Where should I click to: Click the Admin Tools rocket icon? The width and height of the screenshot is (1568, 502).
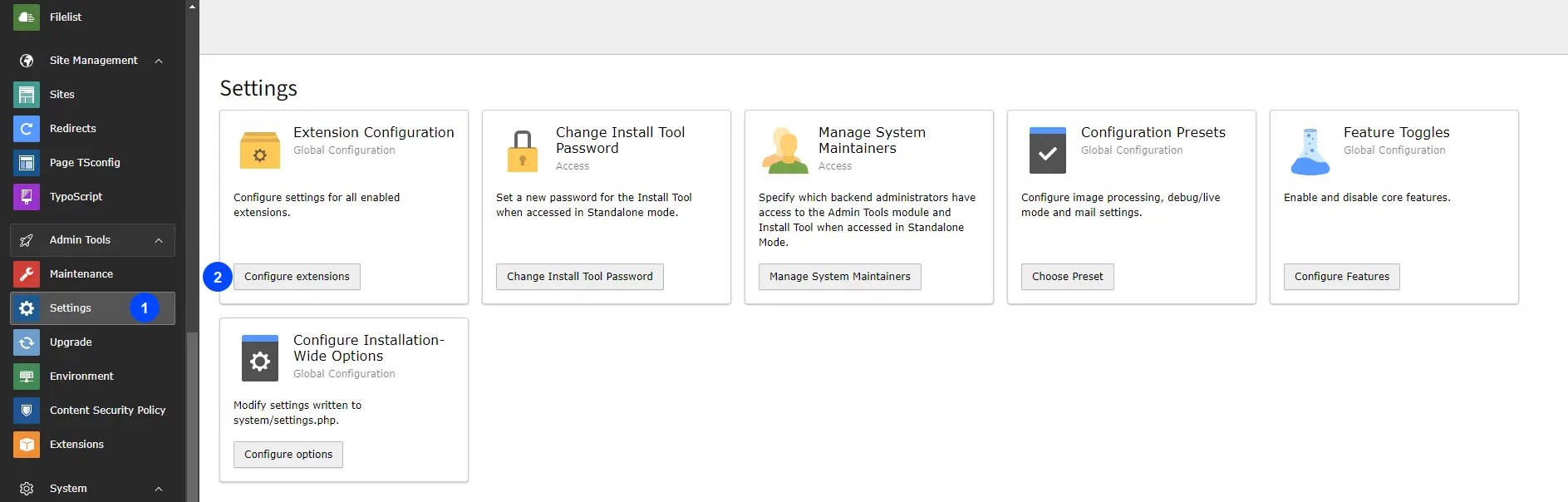pyautogui.click(x=27, y=240)
